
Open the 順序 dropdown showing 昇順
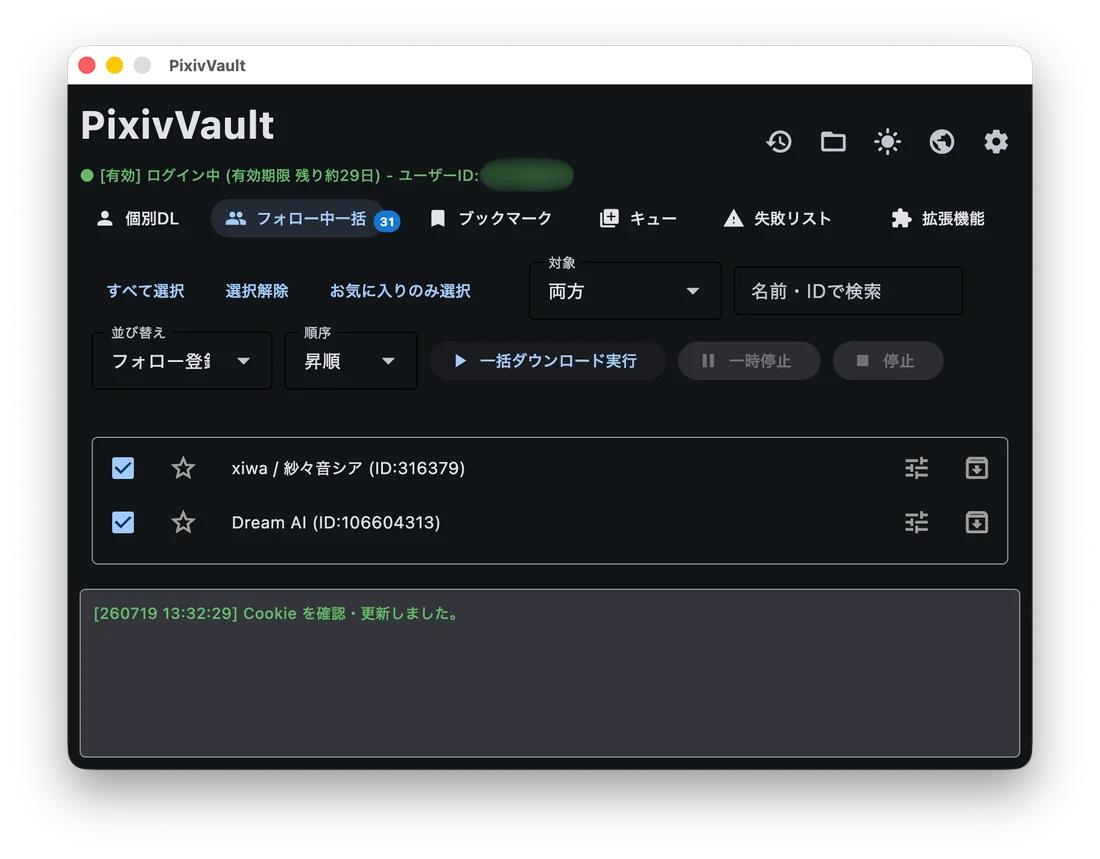click(351, 361)
